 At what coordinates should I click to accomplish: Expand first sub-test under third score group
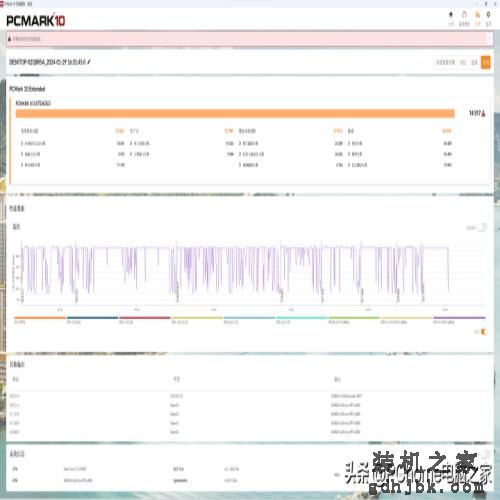click(240, 143)
